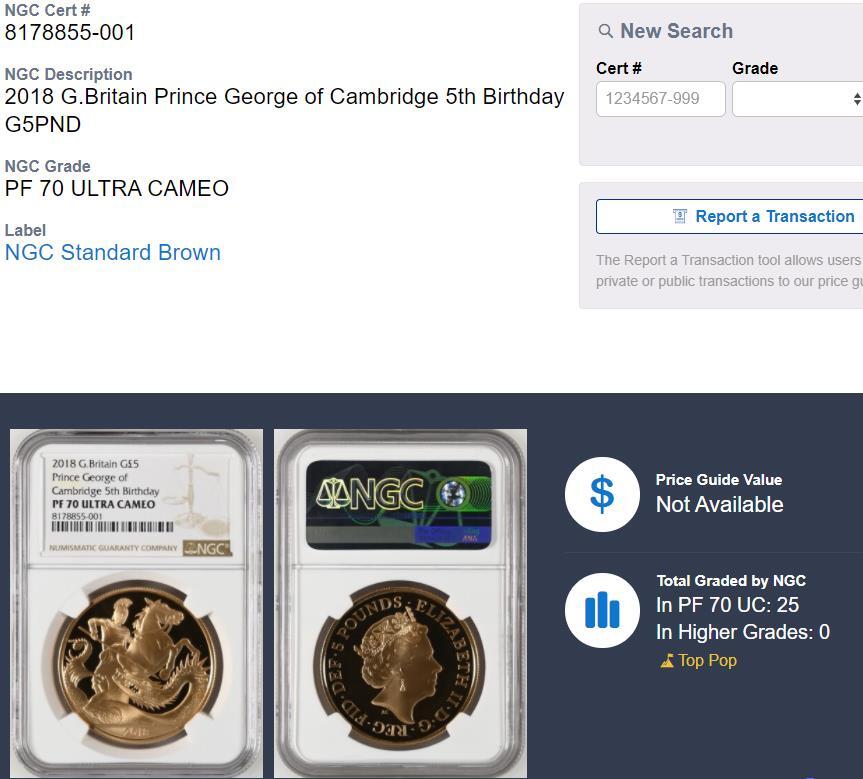Click the NGC logo on slab label

point(207,548)
